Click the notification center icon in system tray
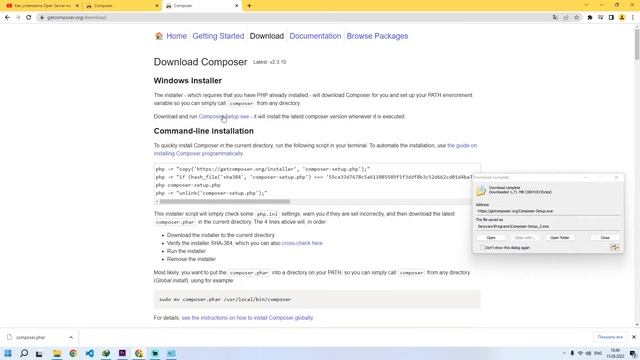Viewport: 640px width, 360px height. 633,353
